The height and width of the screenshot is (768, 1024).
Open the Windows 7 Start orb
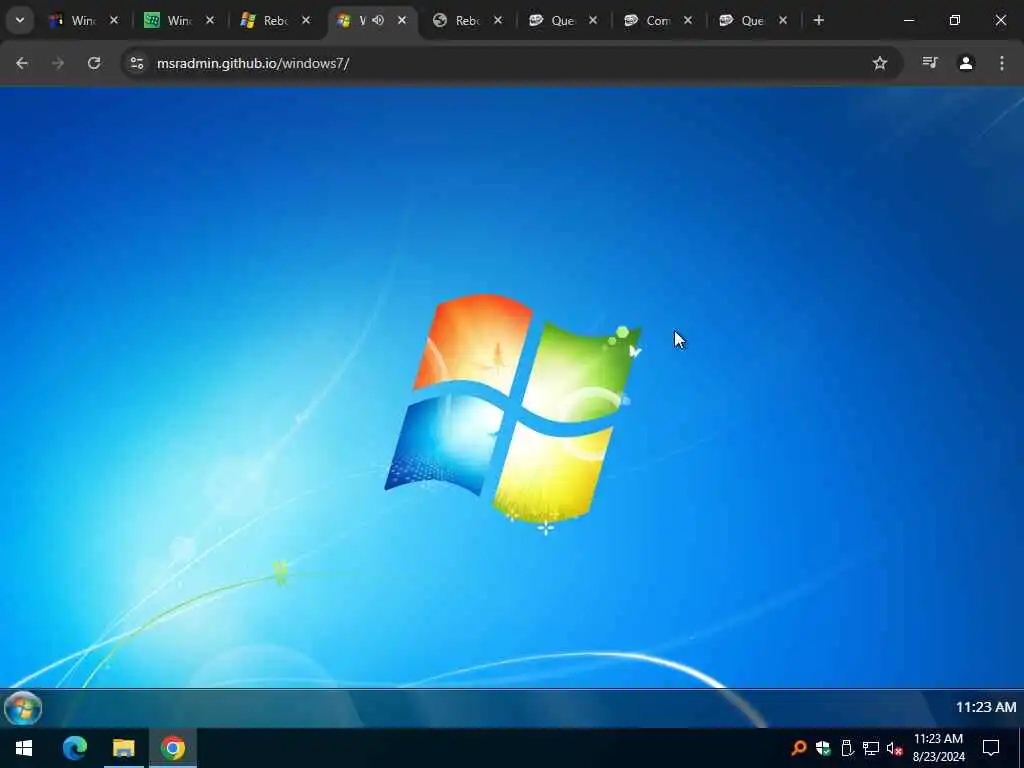(23, 708)
